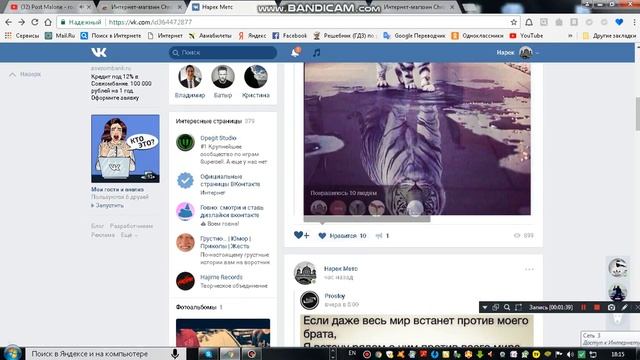
Task: Bookmark this page with the star
Action: (514, 22)
